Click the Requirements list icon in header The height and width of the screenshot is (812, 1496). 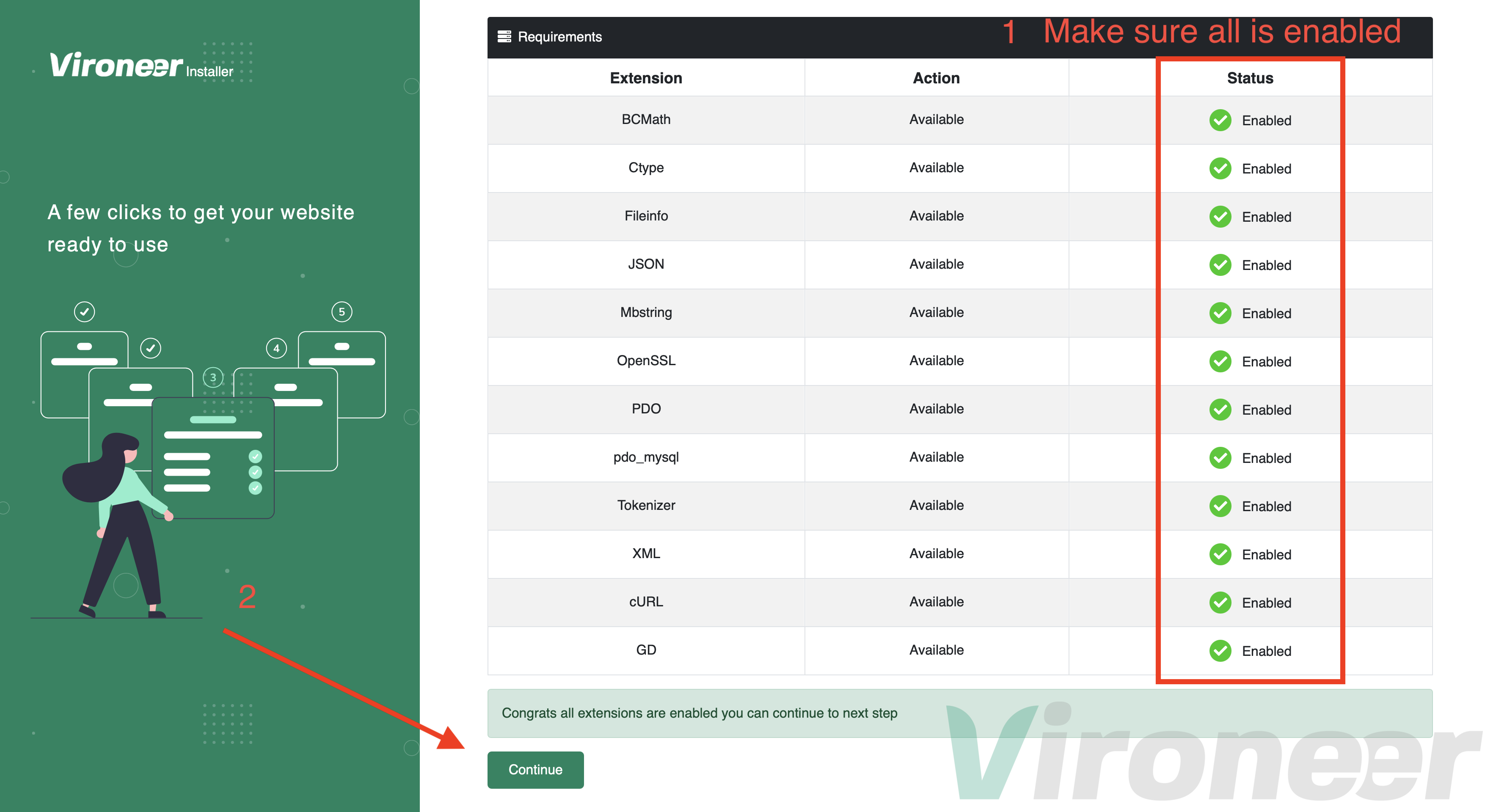point(504,36)
